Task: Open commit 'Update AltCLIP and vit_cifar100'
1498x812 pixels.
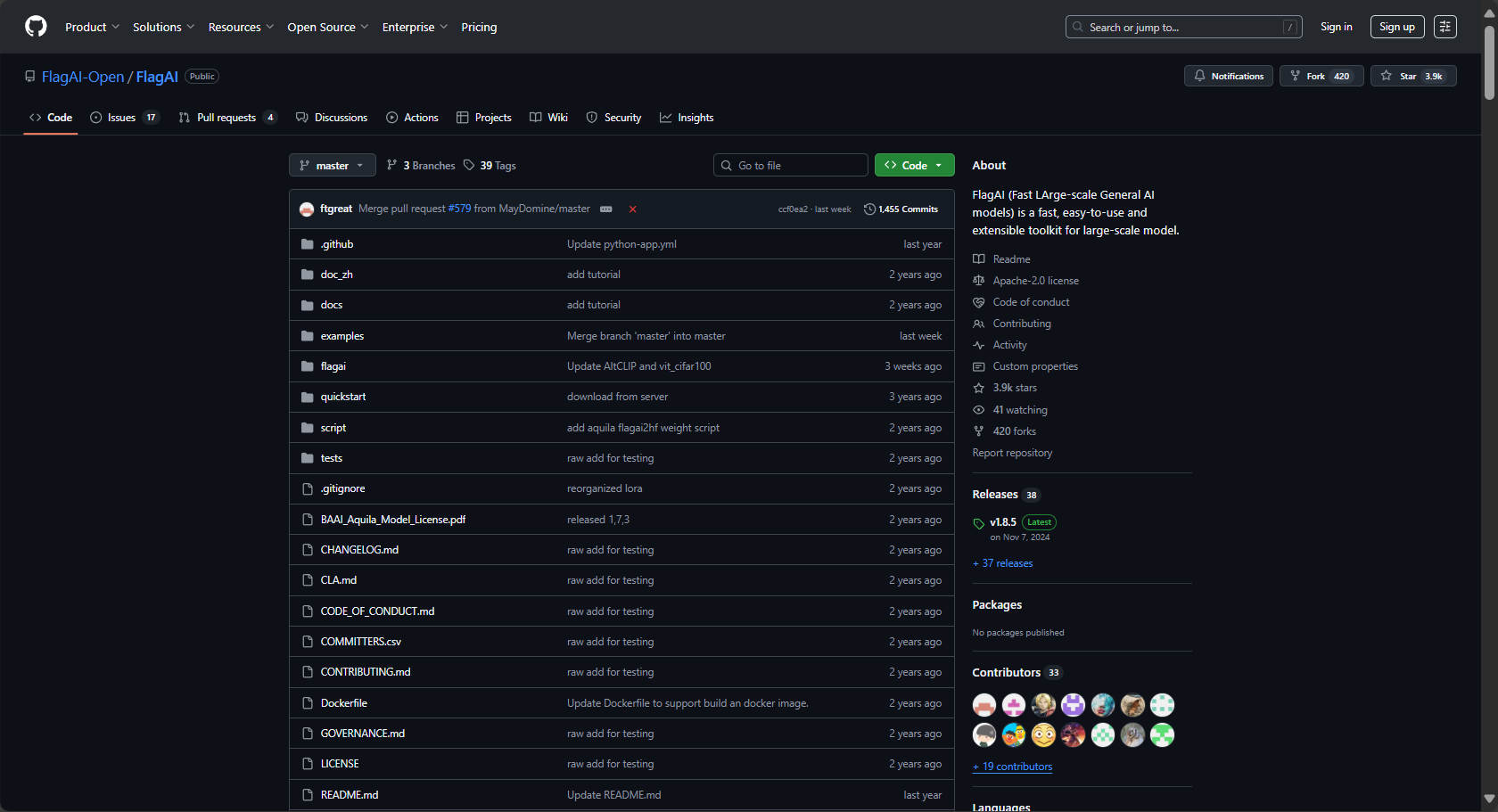Action: 639,366
